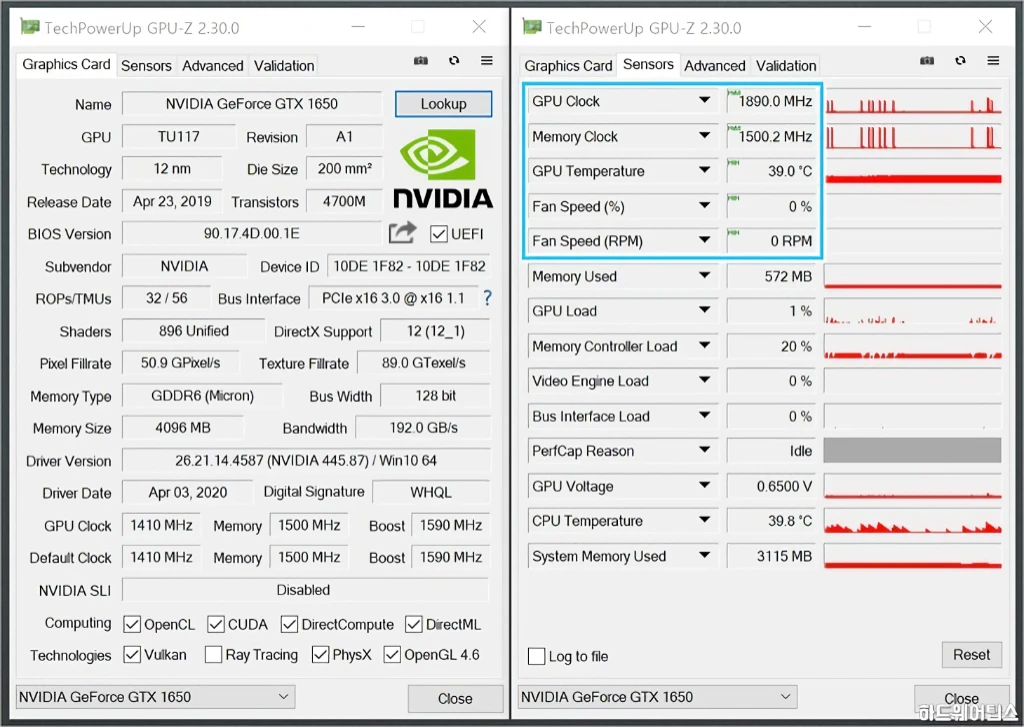Toggle the Vulkan checkbox
Screen dimensions: 1024x727
(132, 654)
